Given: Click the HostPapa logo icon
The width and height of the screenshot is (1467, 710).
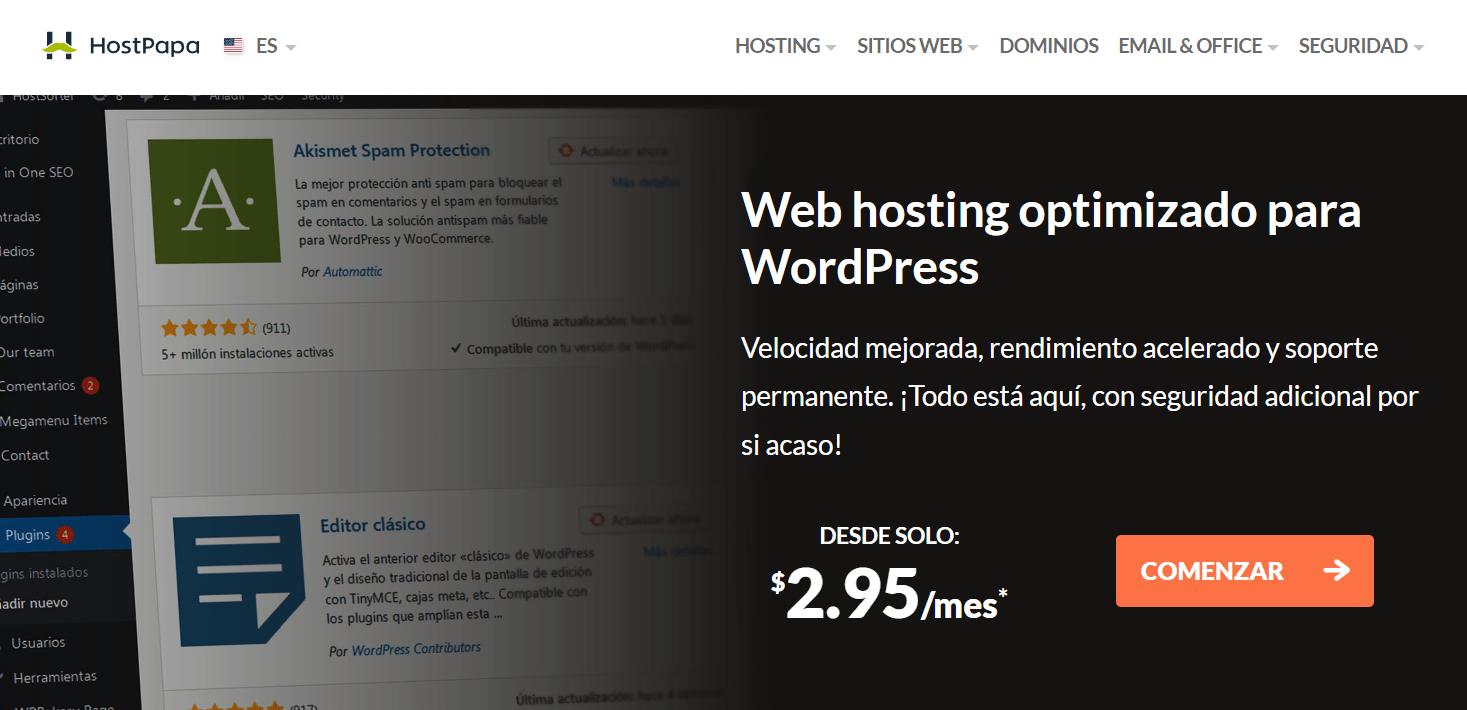Looking at the screenshot, I should pyautogui.click(x=59, y=46).
